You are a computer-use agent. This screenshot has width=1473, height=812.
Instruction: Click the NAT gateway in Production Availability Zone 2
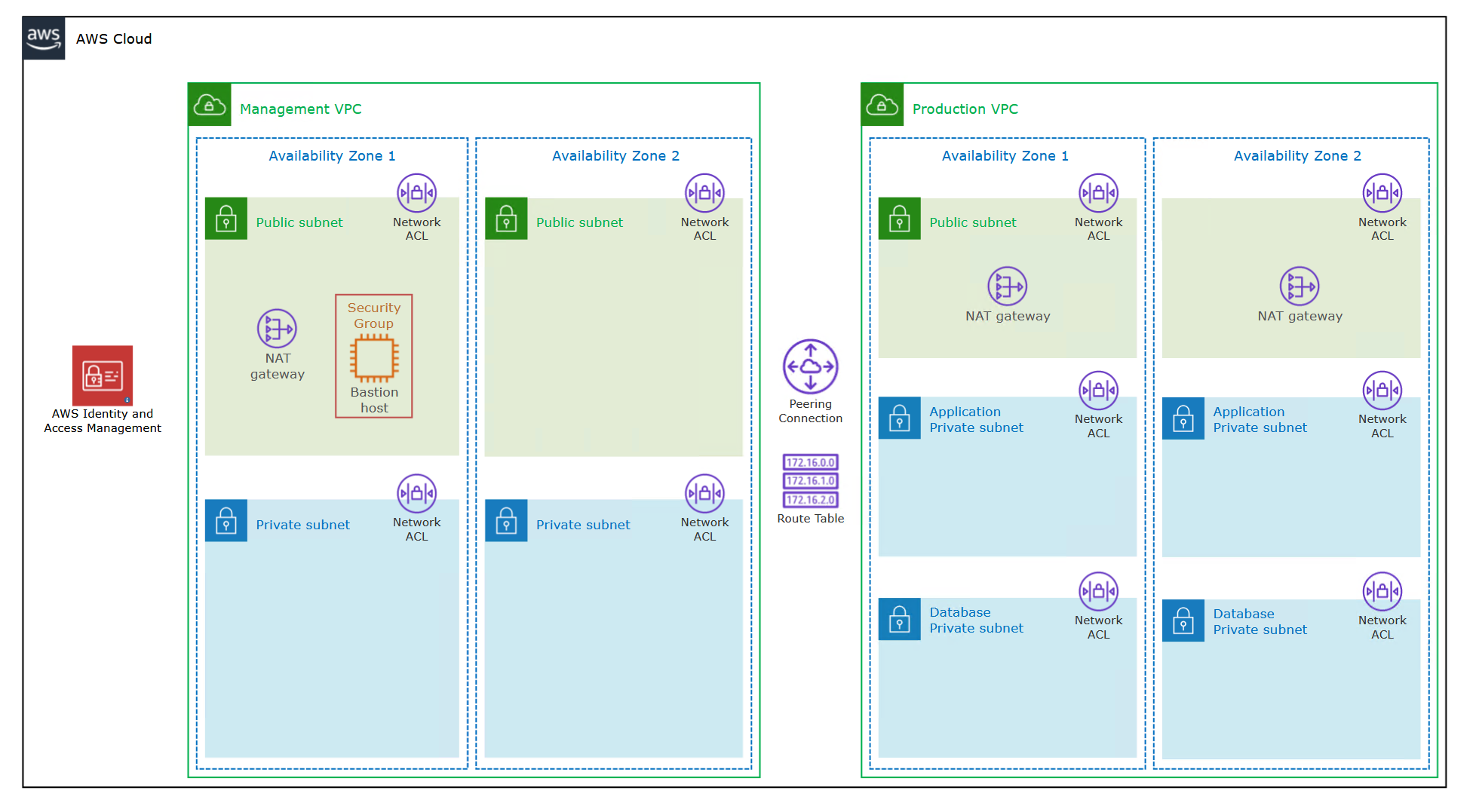click(x=1300, y=287)
